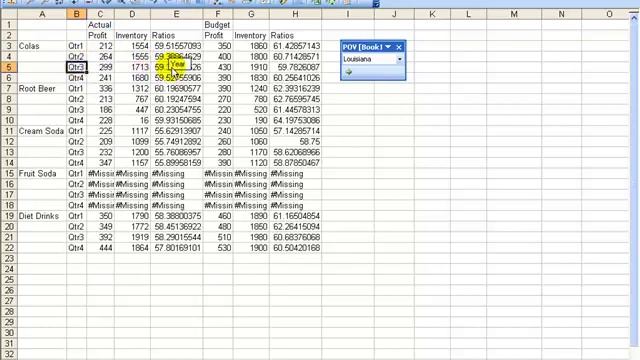Click inventory value 16 in row 10
The height and width of the screenshot is (360, 640).
132,120
